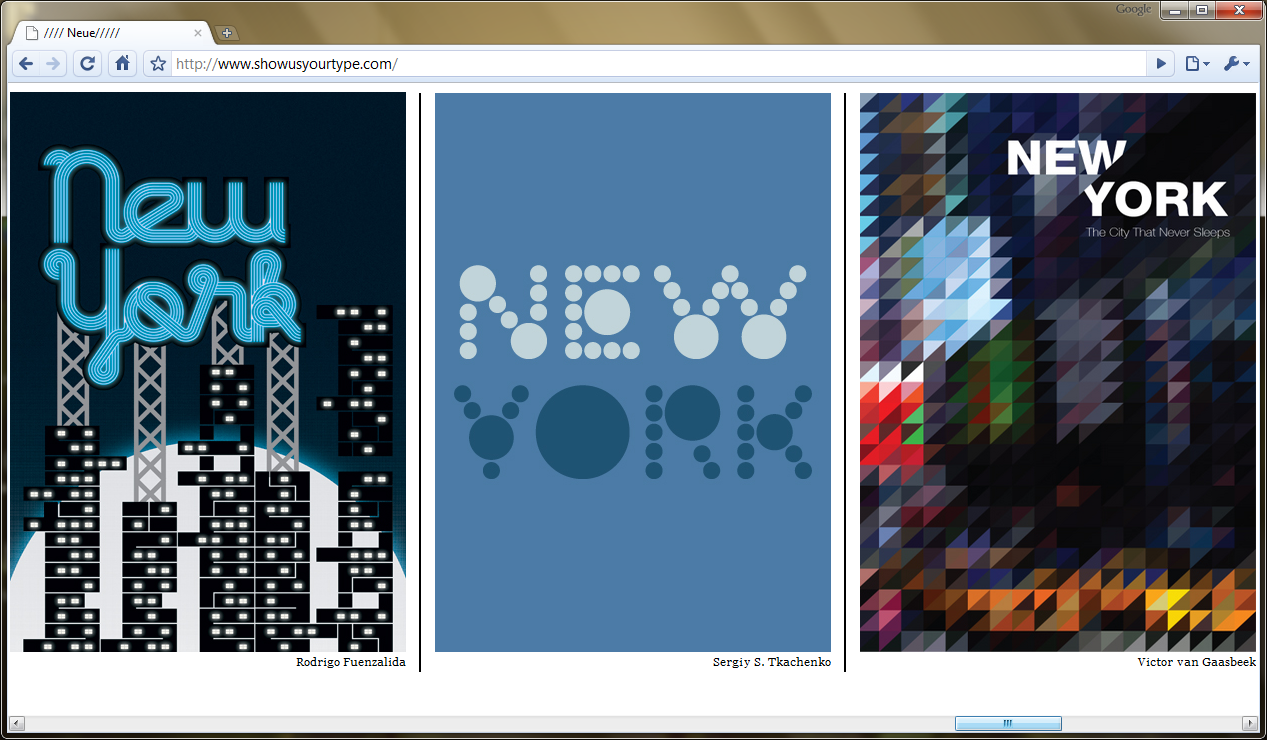Maximize the browser window
This screenshot has height=740, width=1267.
(1200, 10)
